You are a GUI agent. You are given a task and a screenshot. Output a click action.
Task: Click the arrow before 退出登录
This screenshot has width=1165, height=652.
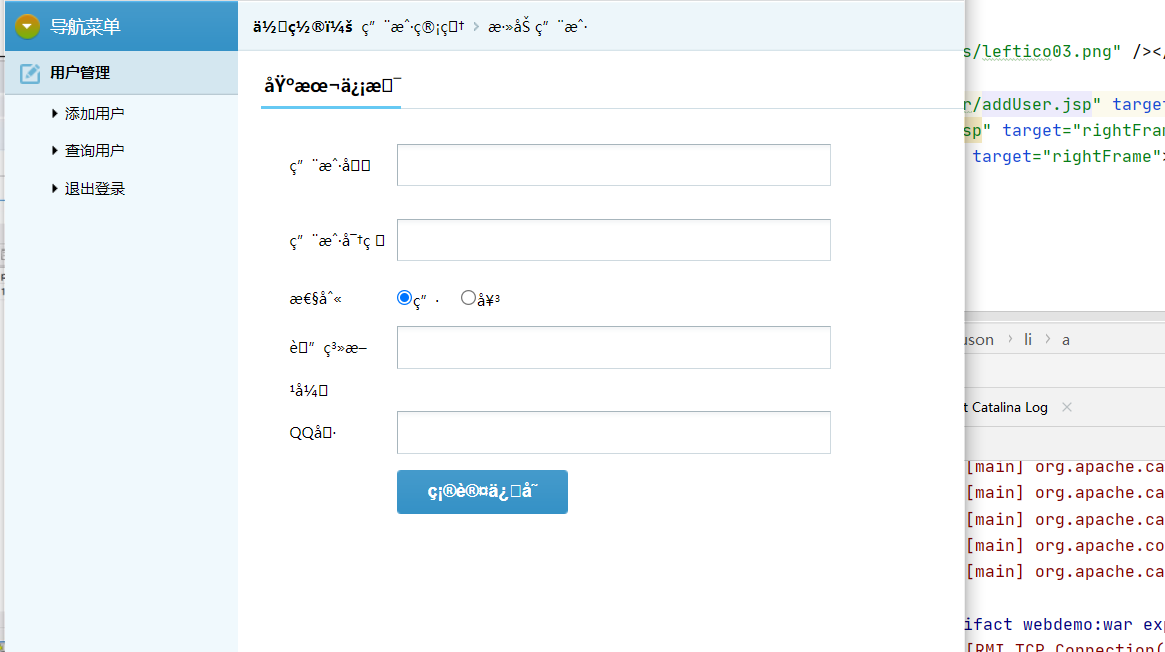coord(54,189)
